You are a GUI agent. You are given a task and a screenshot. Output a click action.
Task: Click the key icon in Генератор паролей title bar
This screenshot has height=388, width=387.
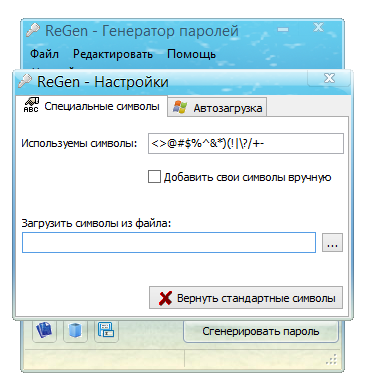tap(33, 30)
